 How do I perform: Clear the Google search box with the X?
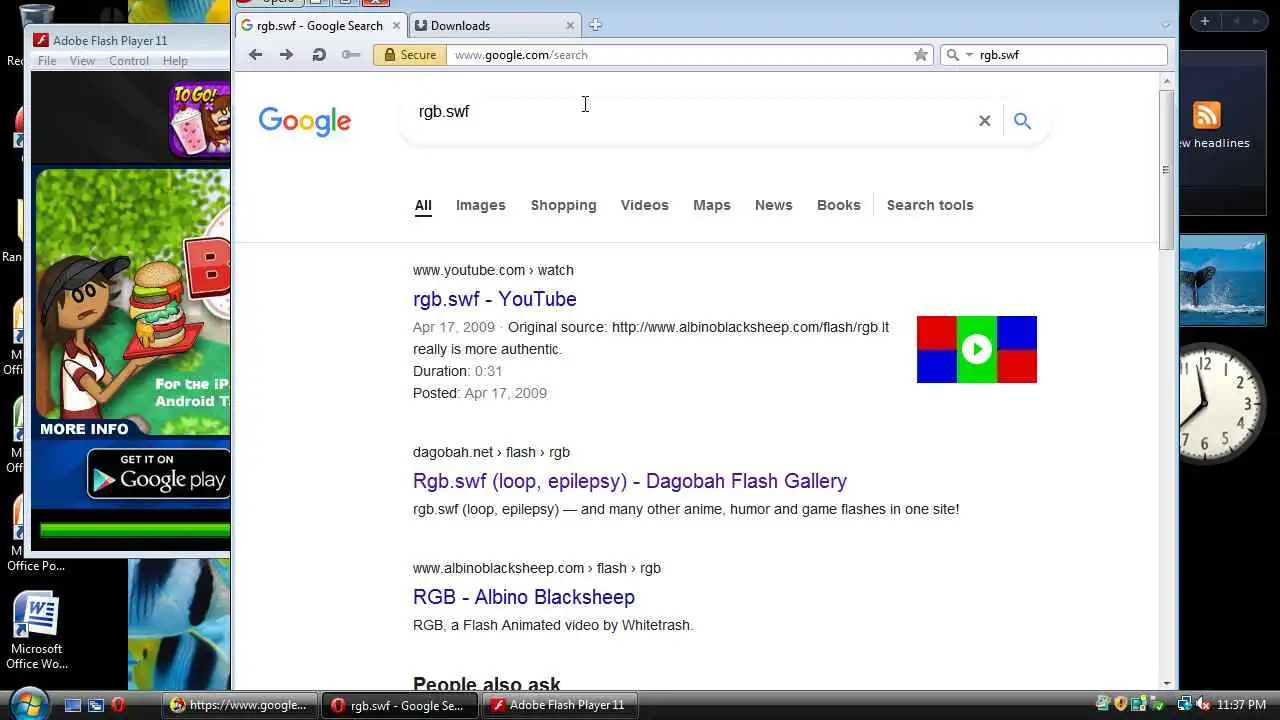pos(984,121)
